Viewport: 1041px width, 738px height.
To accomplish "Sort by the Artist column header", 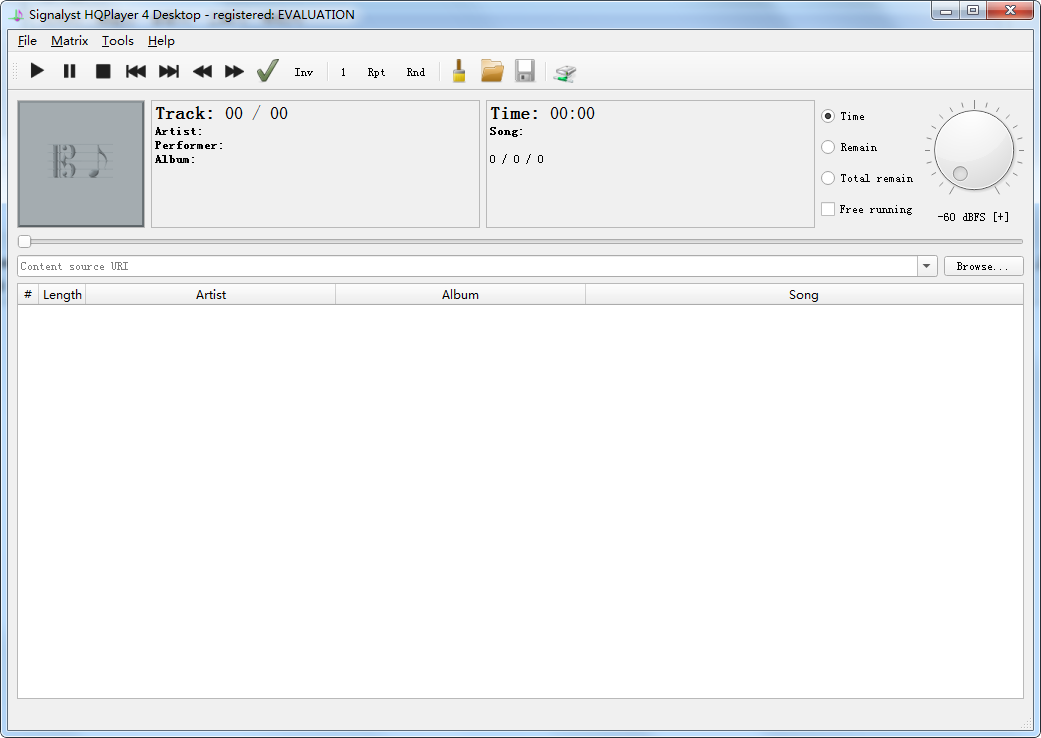I will coord(210,295).
